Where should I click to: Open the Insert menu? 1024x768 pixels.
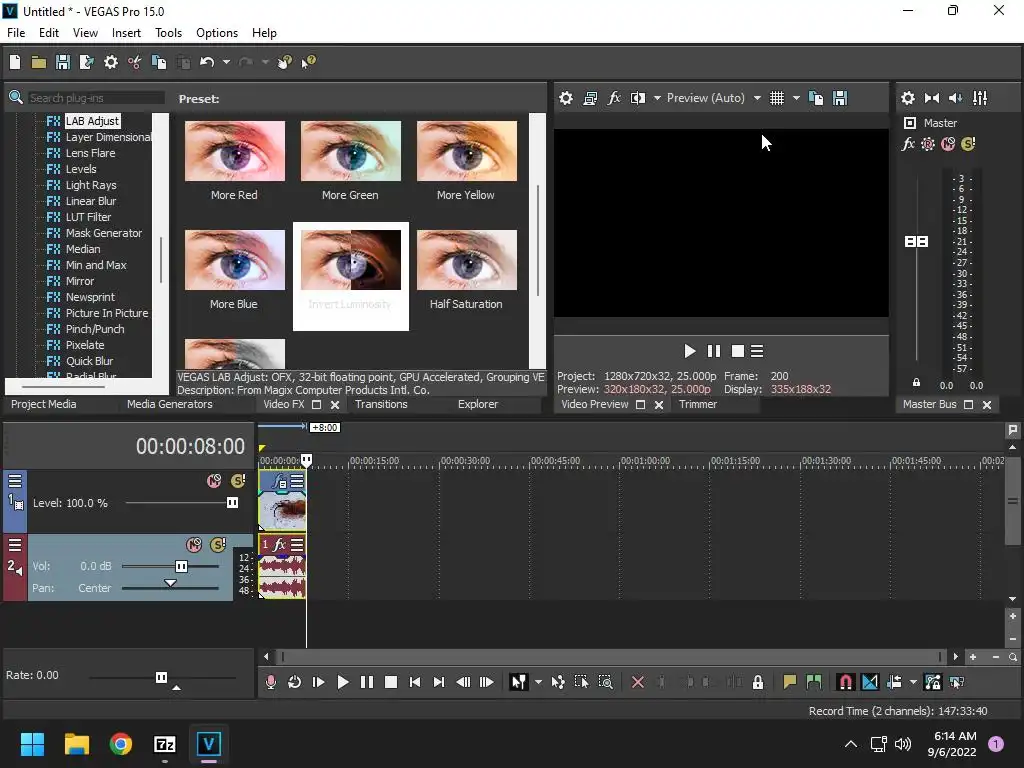click(x=126, y=33)
